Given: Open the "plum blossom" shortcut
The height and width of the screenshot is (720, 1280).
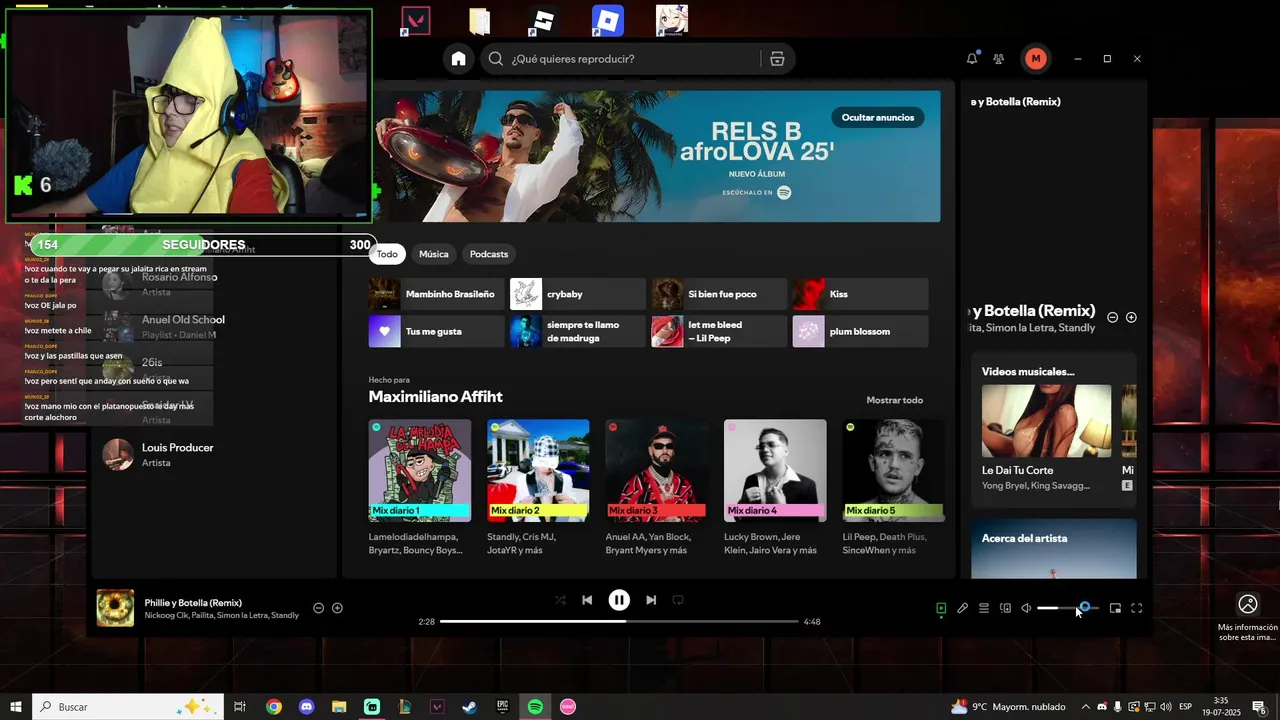Looking at the screenshot, I should 860,331.
